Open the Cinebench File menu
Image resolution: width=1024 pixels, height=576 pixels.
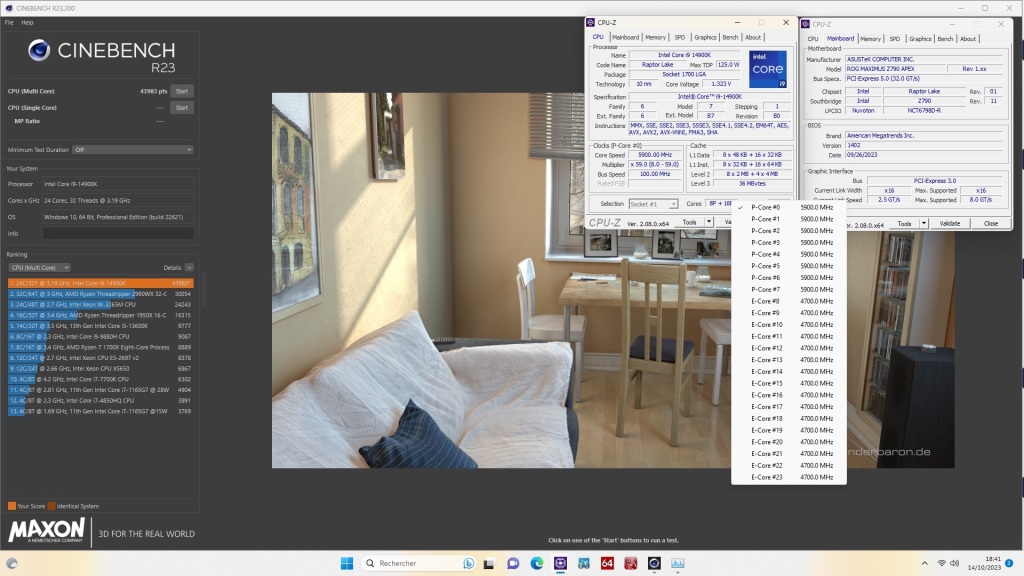(9, 22)
